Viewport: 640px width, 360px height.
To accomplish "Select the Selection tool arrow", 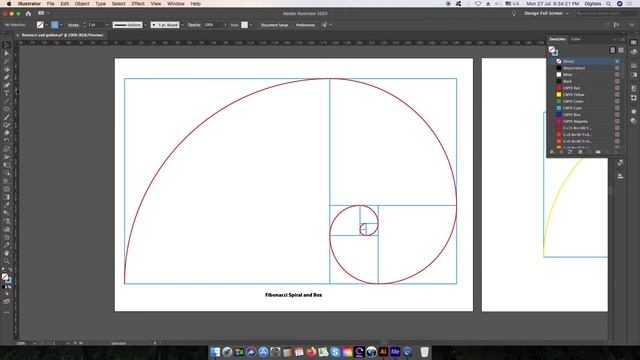I will pyautogui.click(x=7, y=45).
